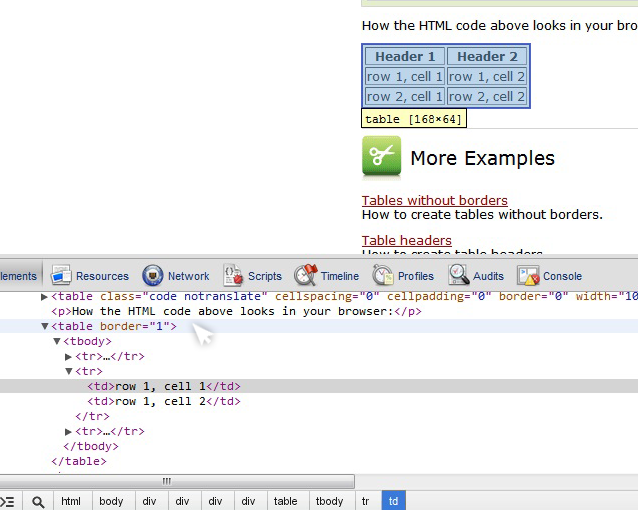The width and height of the screenshot is (638, 510).
Task: Select the first div breadcrumb
Action: [x=149, y=501]
